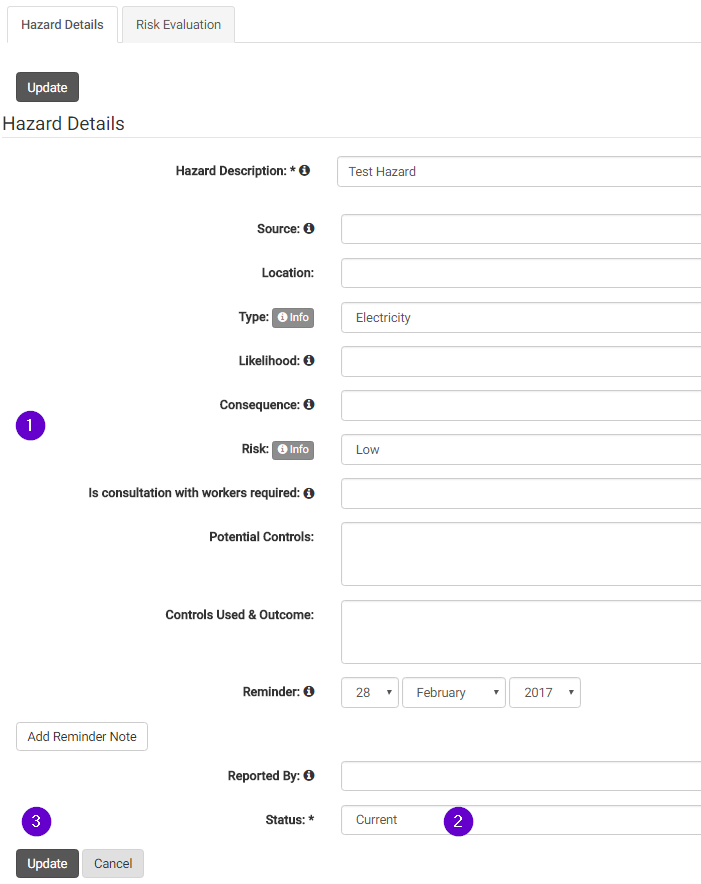This screenshot has width=701, height=884.
Task: Open the Risk dropdown showing Low
Action: (521, 449)
